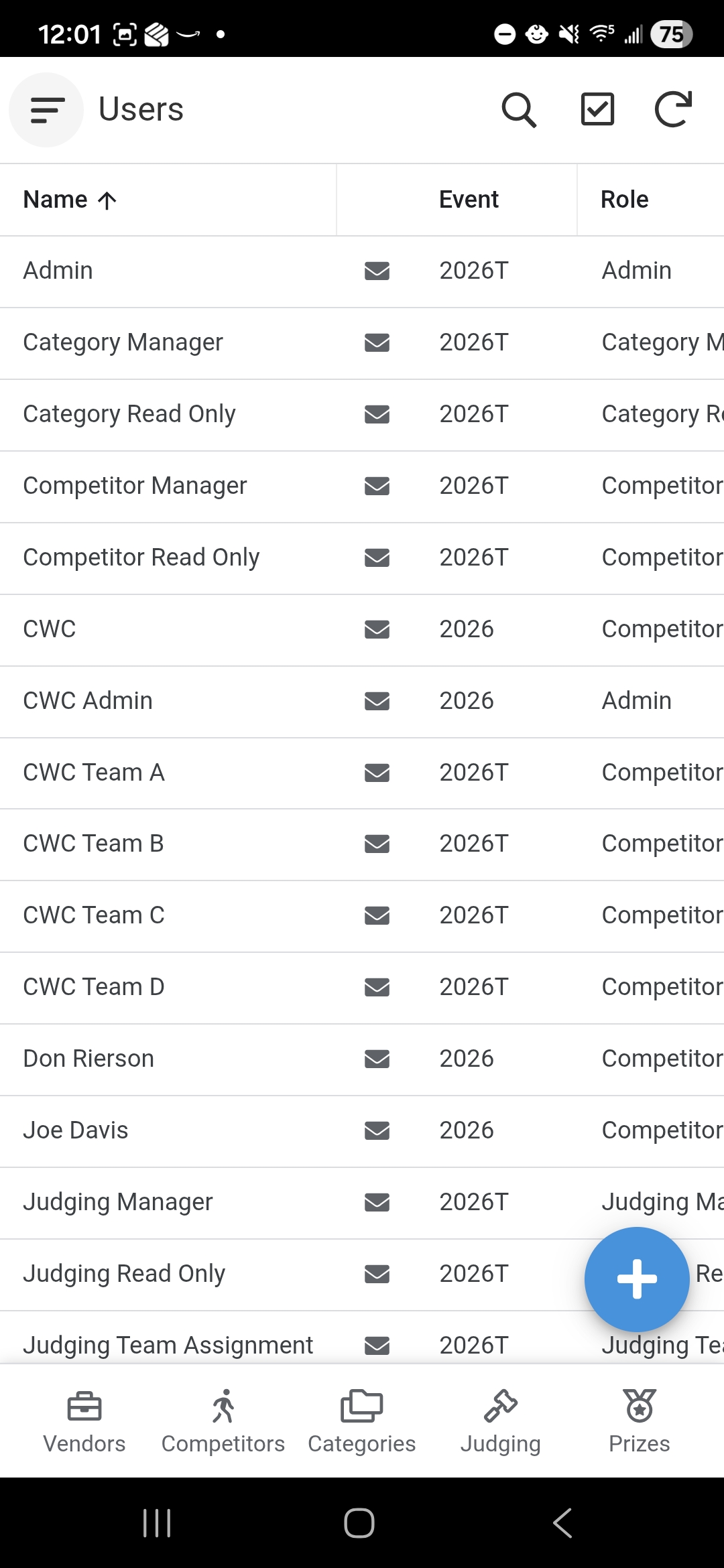Tap the refresh users icon
The height and width of the screenshot is (1568, 724).
[672, 110]
